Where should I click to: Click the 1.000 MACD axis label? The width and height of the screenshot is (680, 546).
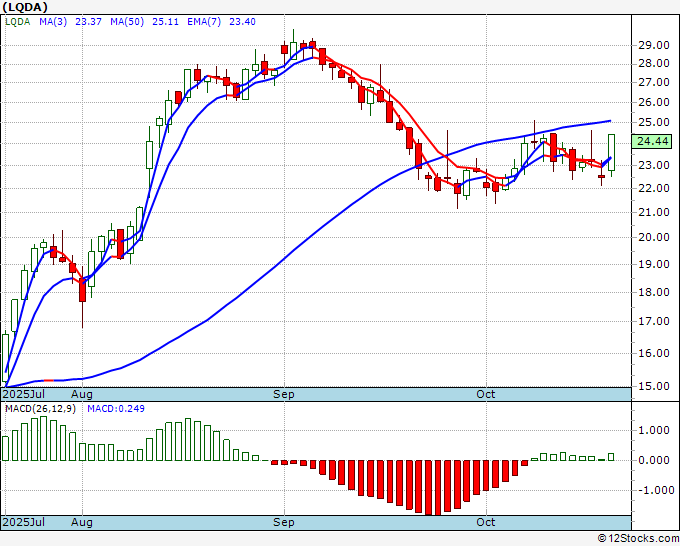(654, 430)
